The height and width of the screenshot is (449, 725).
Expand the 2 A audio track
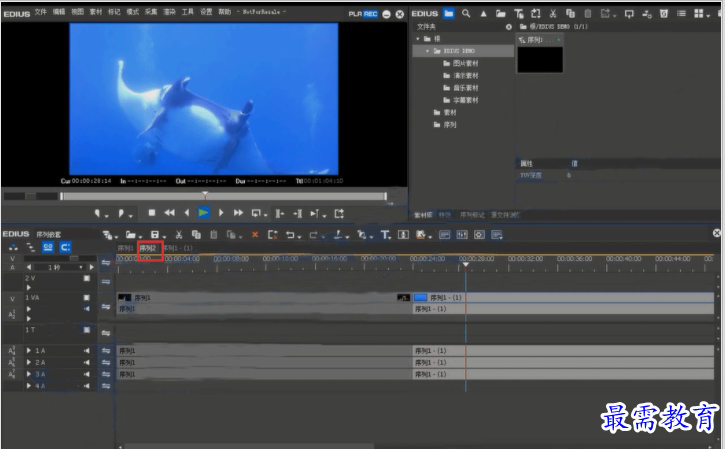29,363
